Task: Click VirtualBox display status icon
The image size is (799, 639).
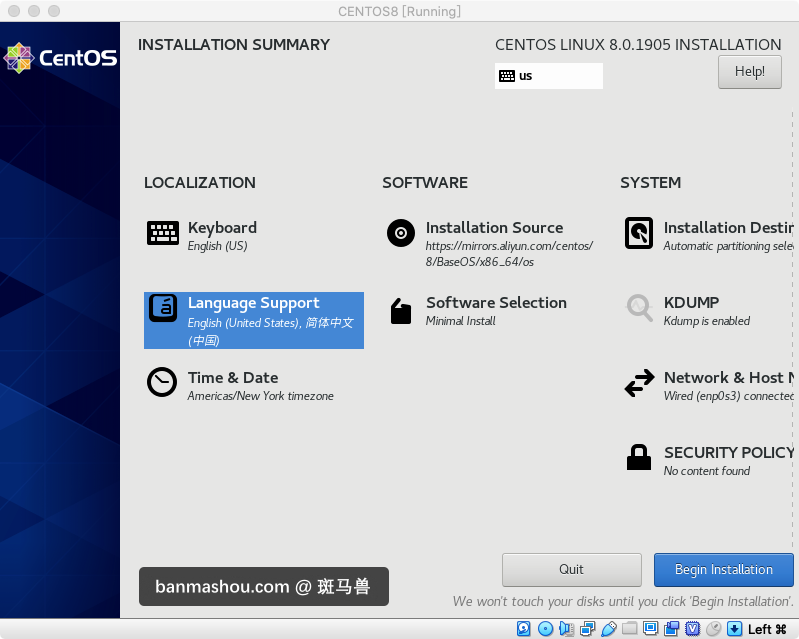Action: [x=650, y=628]
